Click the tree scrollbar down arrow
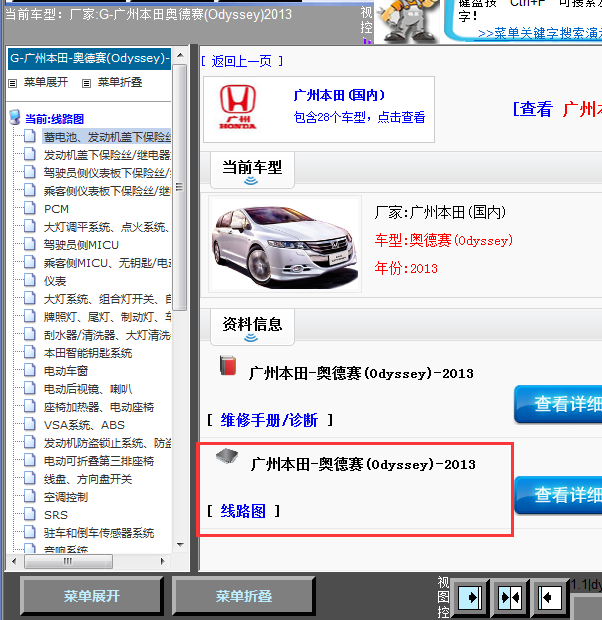This screenshot has width=602, height=620. [x=180, y=545]
